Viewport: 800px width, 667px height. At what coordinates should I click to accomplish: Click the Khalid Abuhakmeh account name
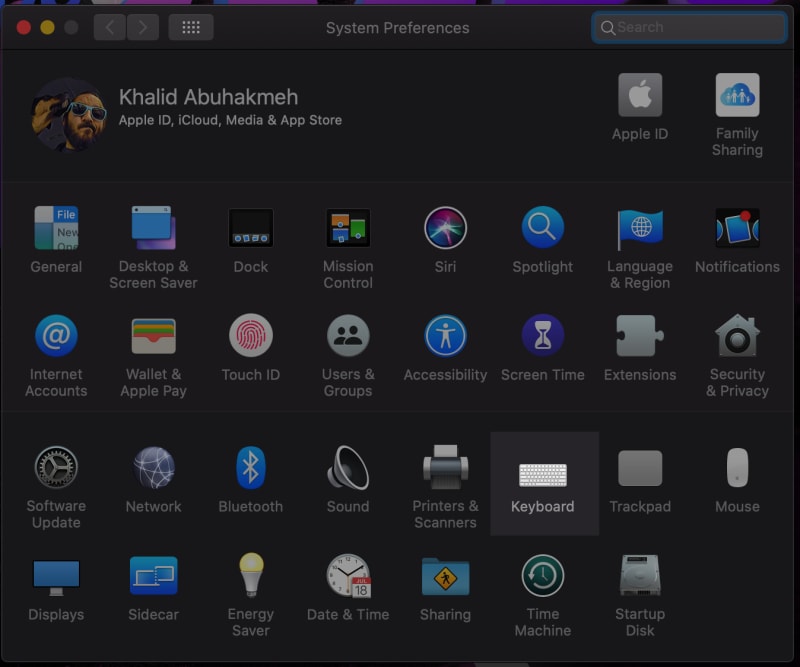coord(208,97)
